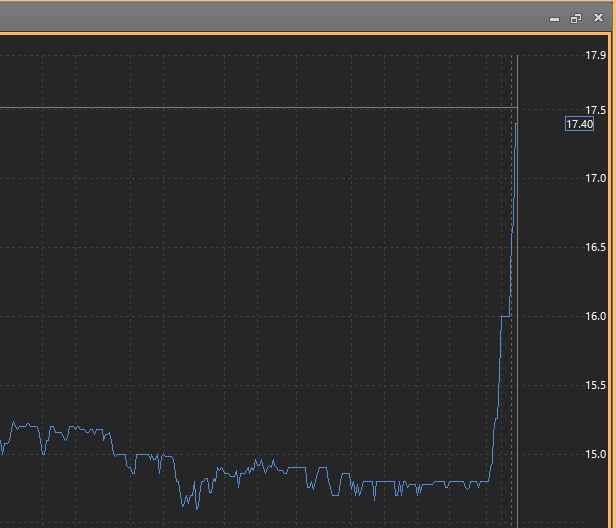Screen dimensions: 616x528
Task: Select the 16.0 price axis label
Action: [596, 316]
